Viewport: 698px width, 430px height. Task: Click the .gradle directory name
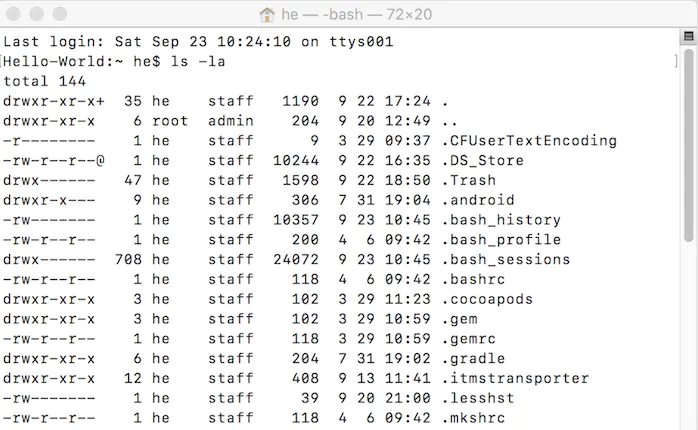(x=473, y=358)
